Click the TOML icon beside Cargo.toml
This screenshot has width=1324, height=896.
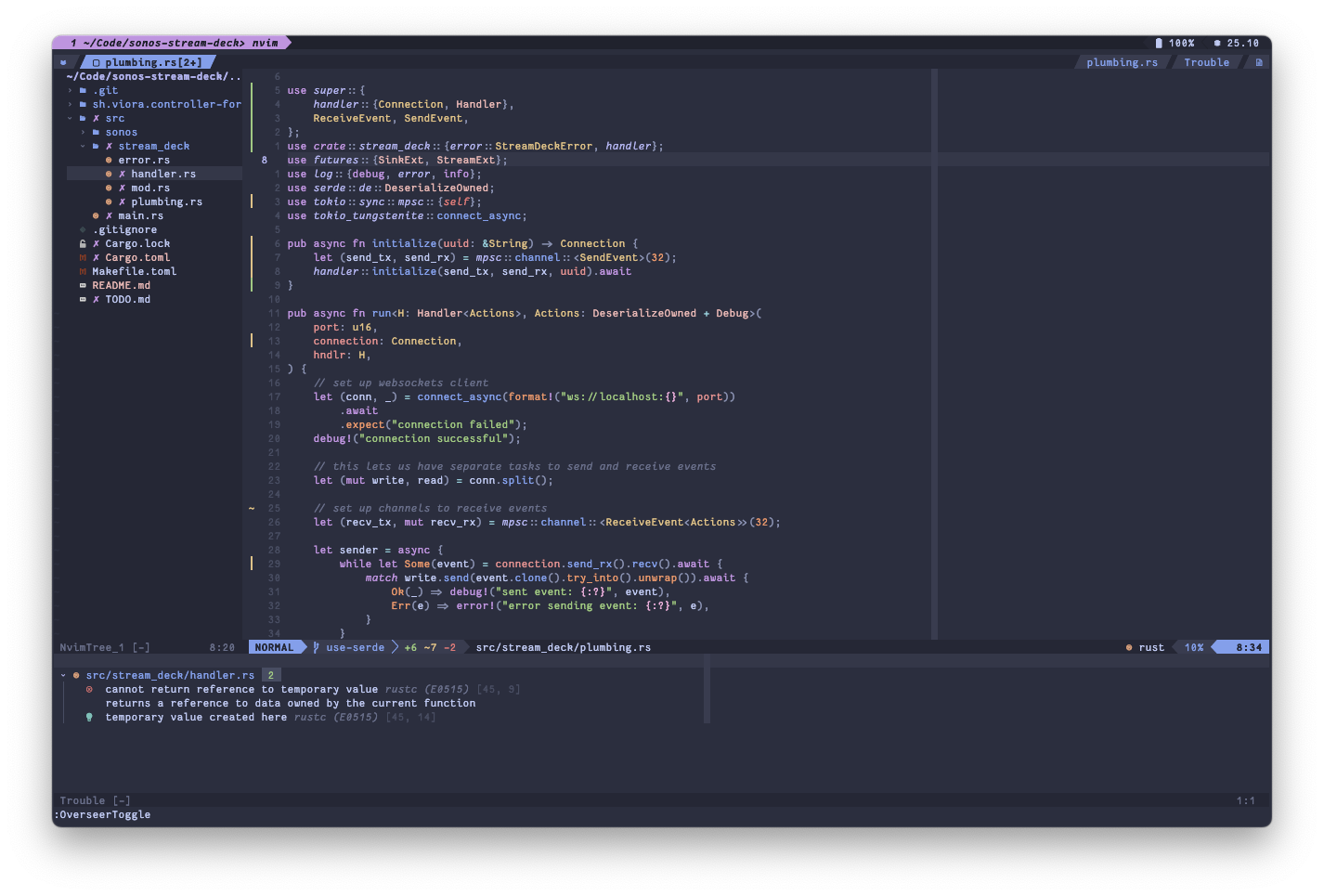tap(83, 258)
